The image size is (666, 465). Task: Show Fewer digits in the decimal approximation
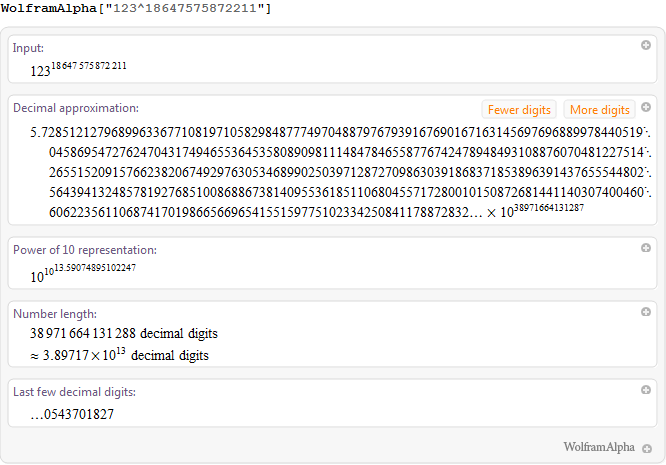(x=519, y=110)
